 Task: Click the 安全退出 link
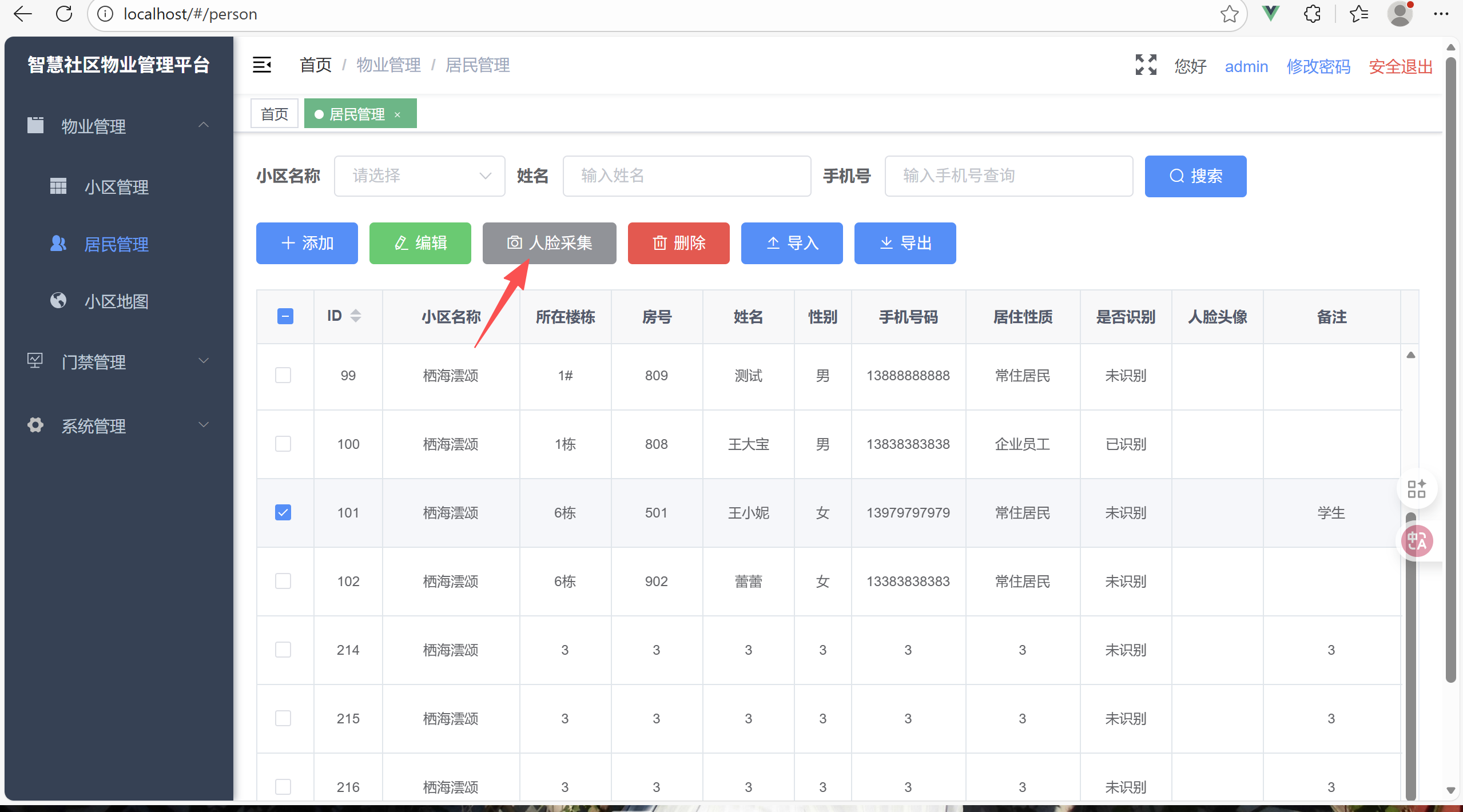point(1400,66)
